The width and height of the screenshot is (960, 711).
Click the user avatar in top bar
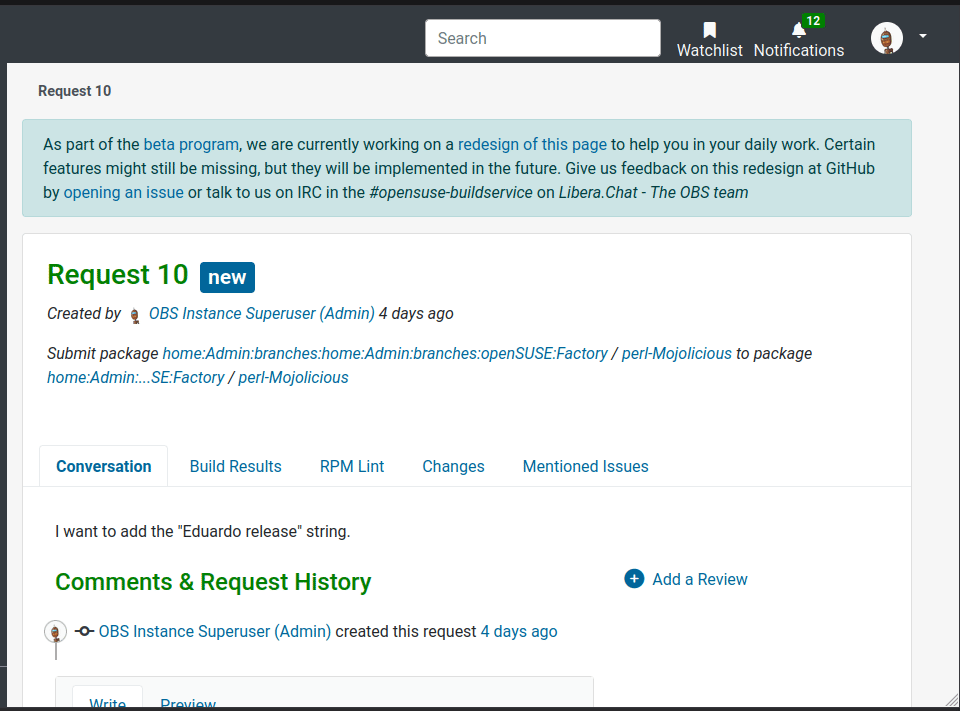[x=887, y=38]
